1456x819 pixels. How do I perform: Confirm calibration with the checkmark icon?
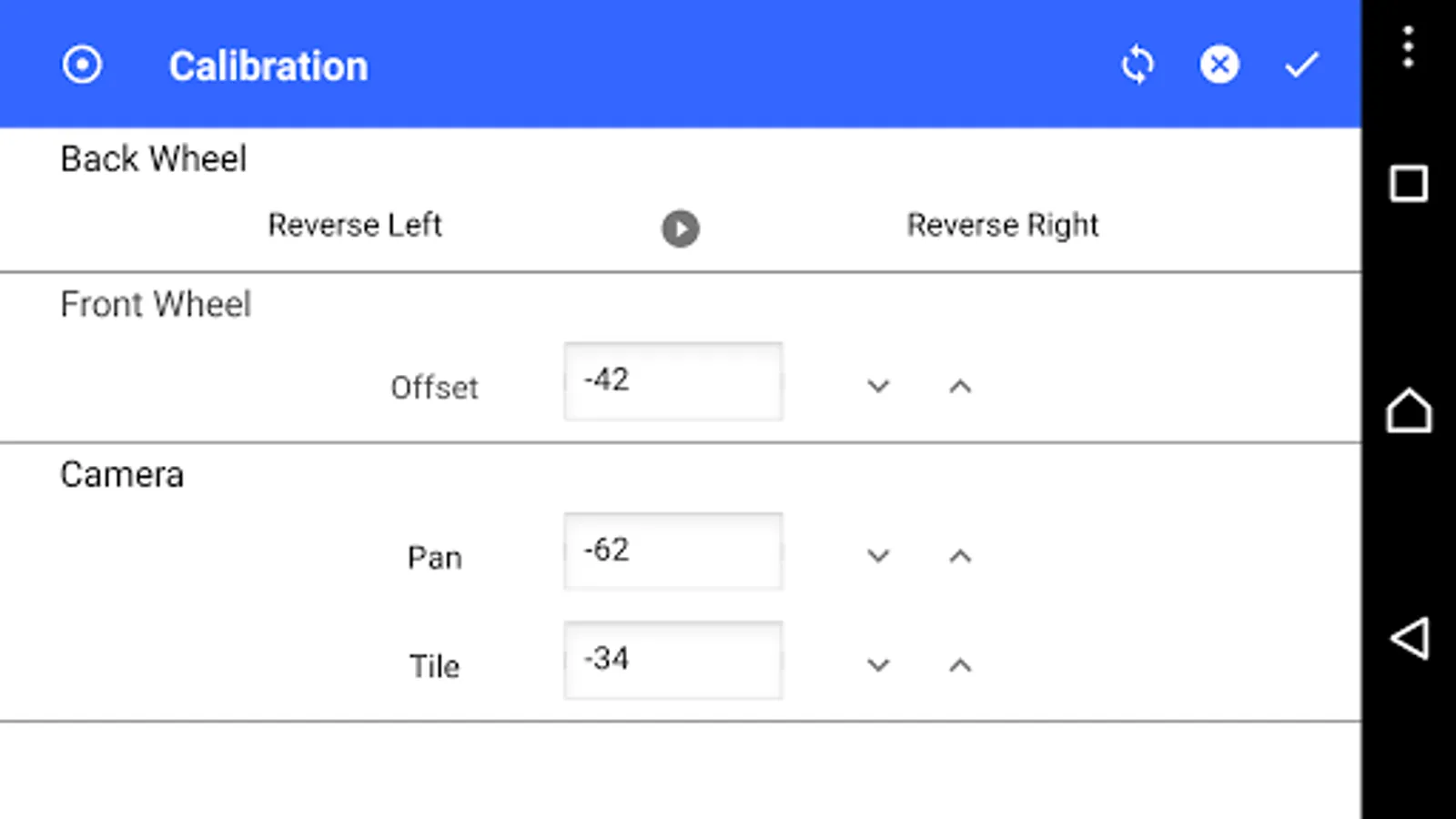click(1301, 66)
